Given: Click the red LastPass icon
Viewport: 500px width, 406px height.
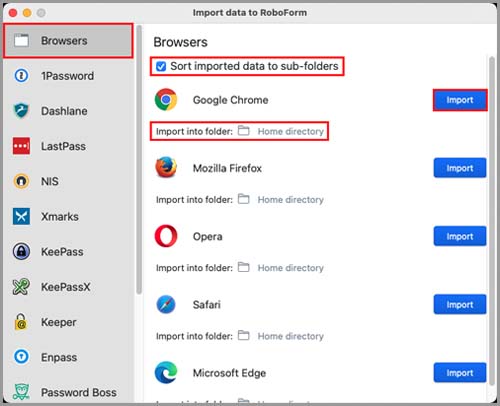Looking at the screenshot, I should click(x=21, y=146).
